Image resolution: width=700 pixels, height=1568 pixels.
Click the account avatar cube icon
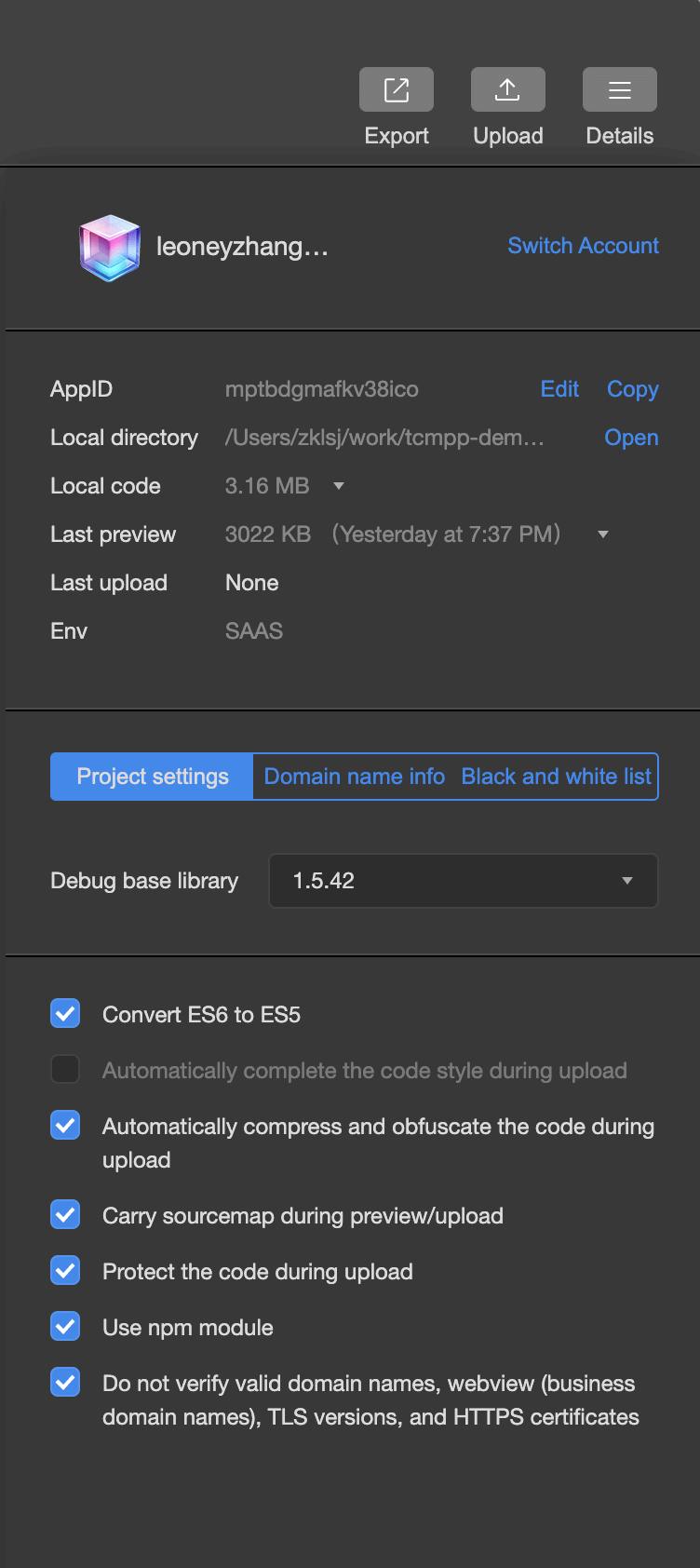110,248
